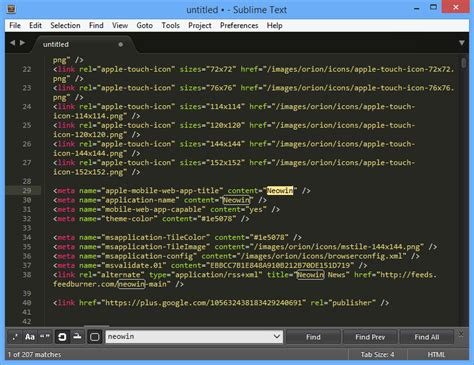Open the View menu
Screen dimensions: 474x365
(x=120, y=26)
